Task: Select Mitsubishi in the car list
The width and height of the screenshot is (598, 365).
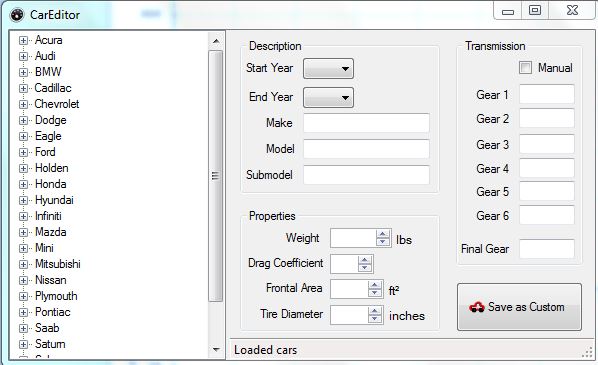Action: tap(58, 264)
